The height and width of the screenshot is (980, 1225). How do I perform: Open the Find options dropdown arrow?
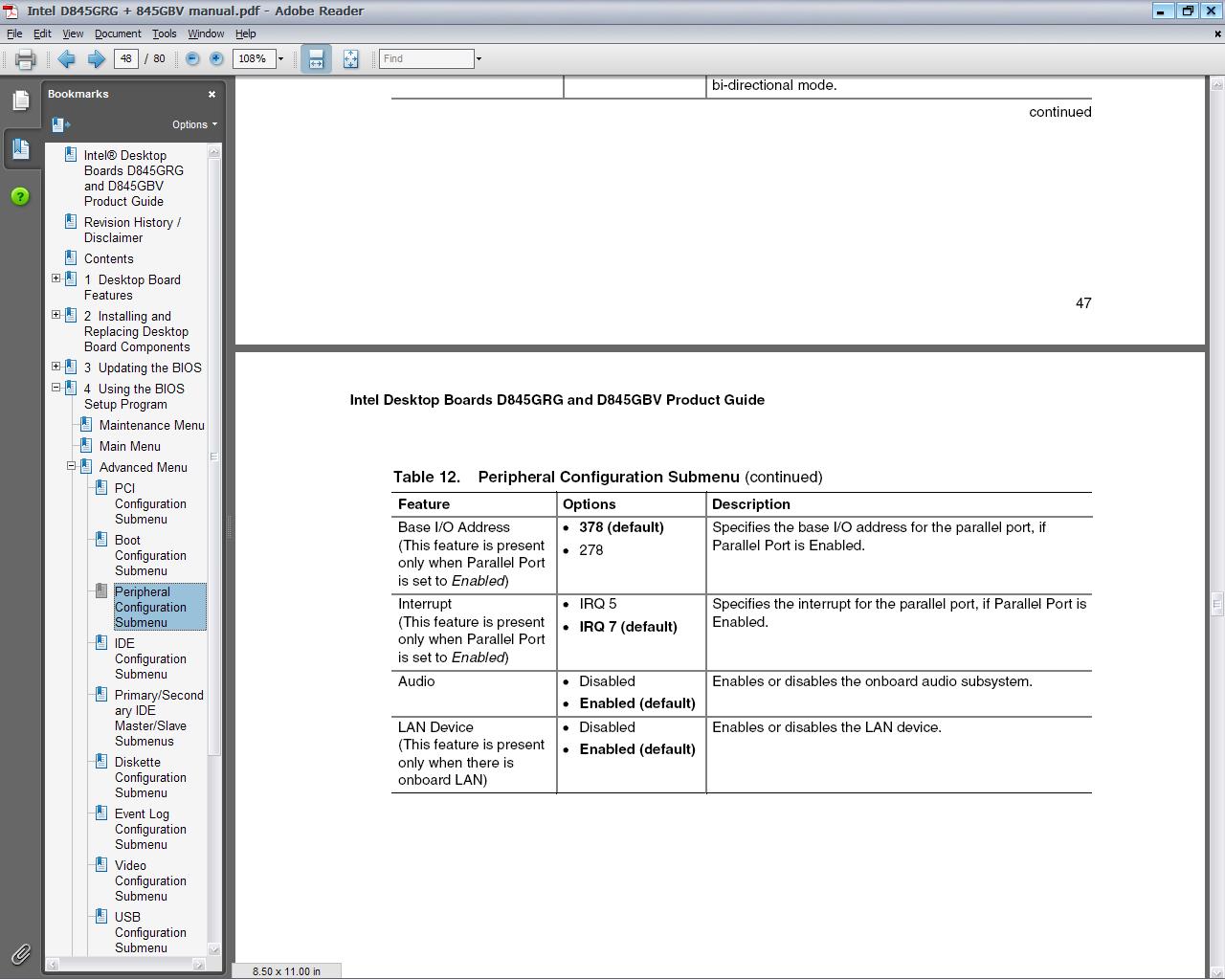tap(479, 58)
